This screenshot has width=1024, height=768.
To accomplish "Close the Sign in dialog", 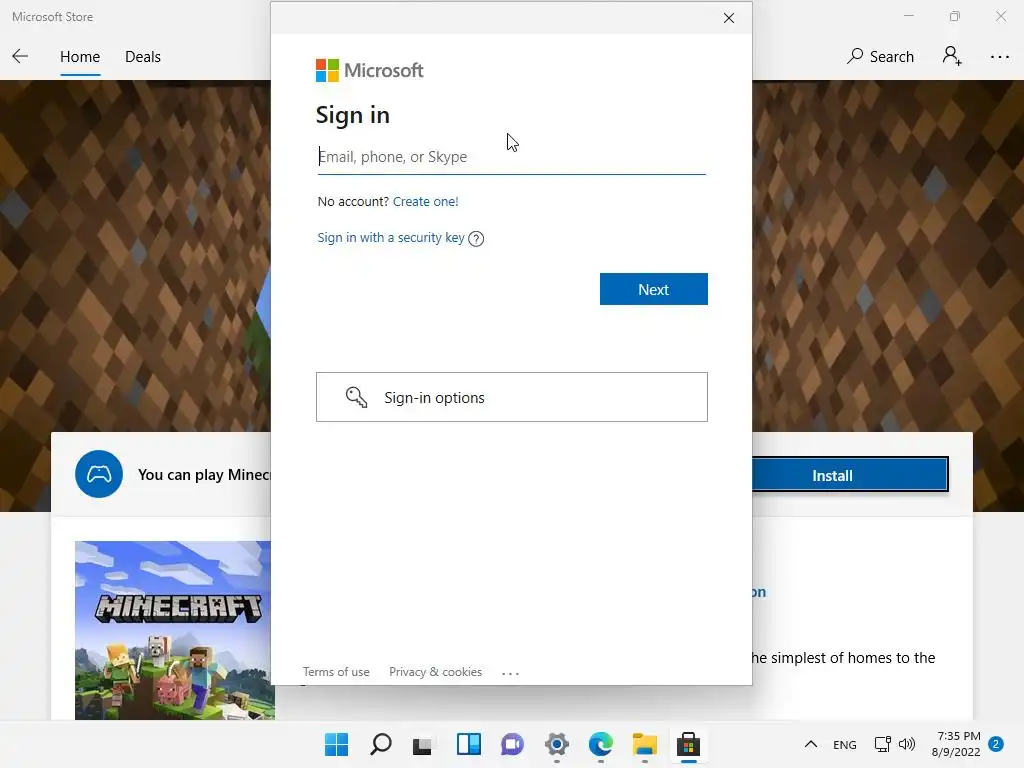I will [729, 18].
